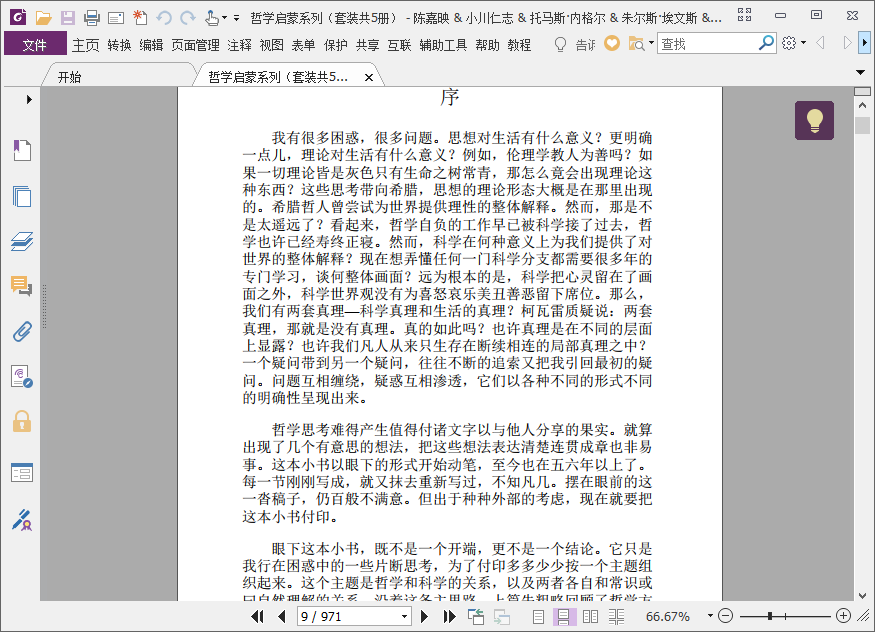875x632 pixels.
Task: Switch to the 编辑 tab
Action: [x=151, y=45]
